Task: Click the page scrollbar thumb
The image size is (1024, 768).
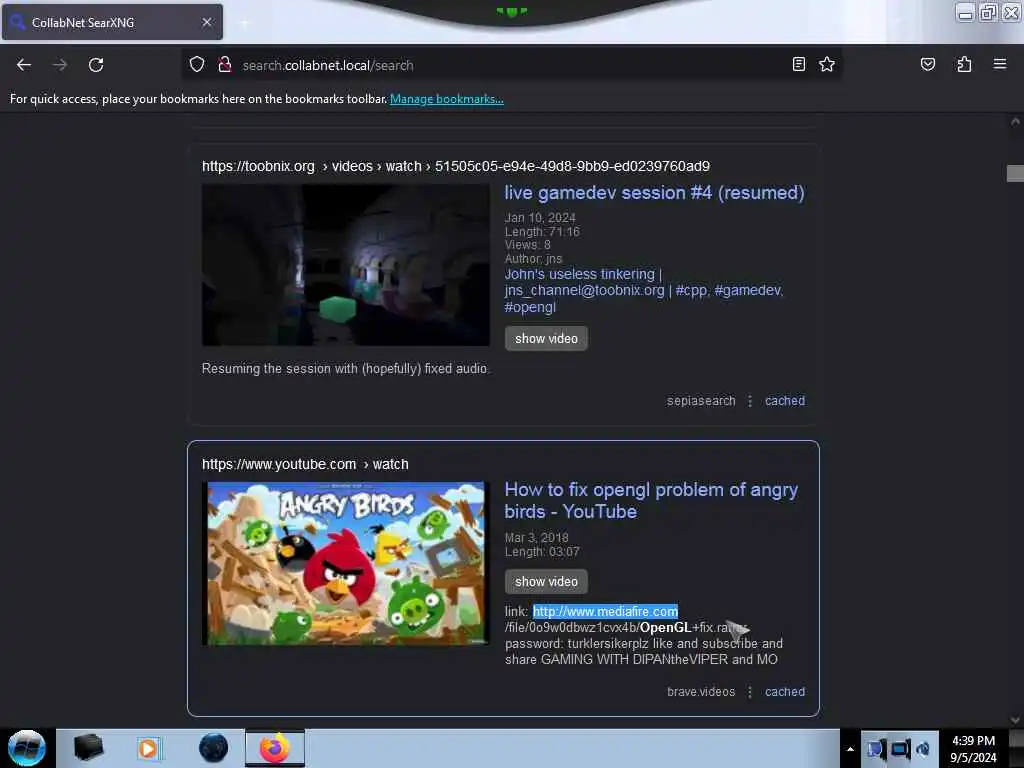Action: pos(1015,173)
